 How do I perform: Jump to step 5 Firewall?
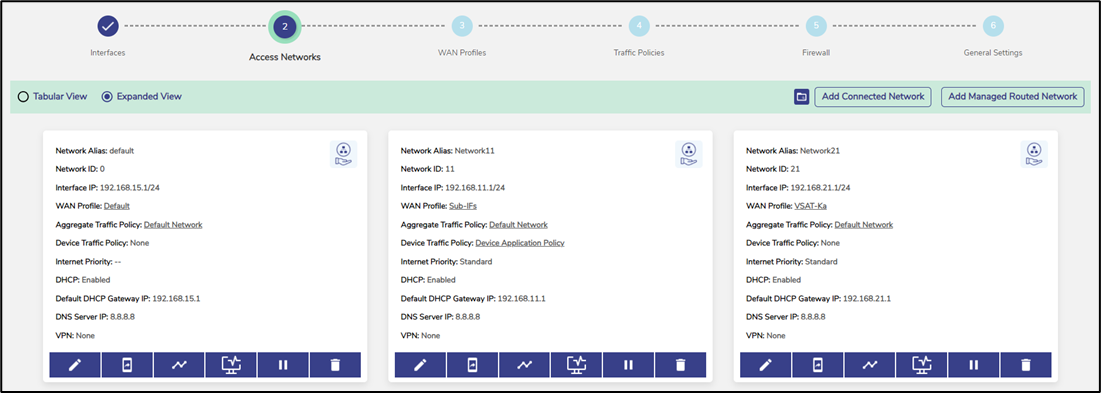[816, 26]
